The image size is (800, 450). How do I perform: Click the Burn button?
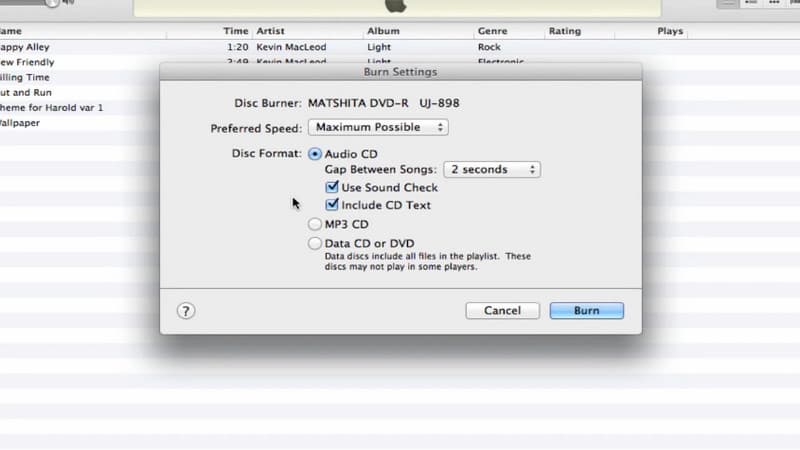[x=586, y=311]
